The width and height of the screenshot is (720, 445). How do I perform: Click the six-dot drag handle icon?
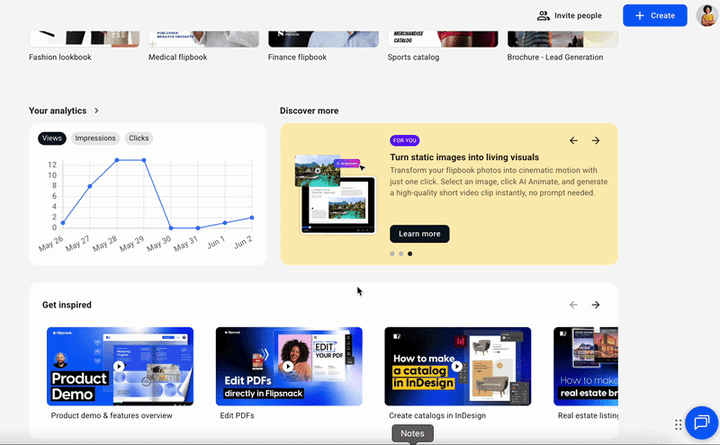click(x=678, y=424)
